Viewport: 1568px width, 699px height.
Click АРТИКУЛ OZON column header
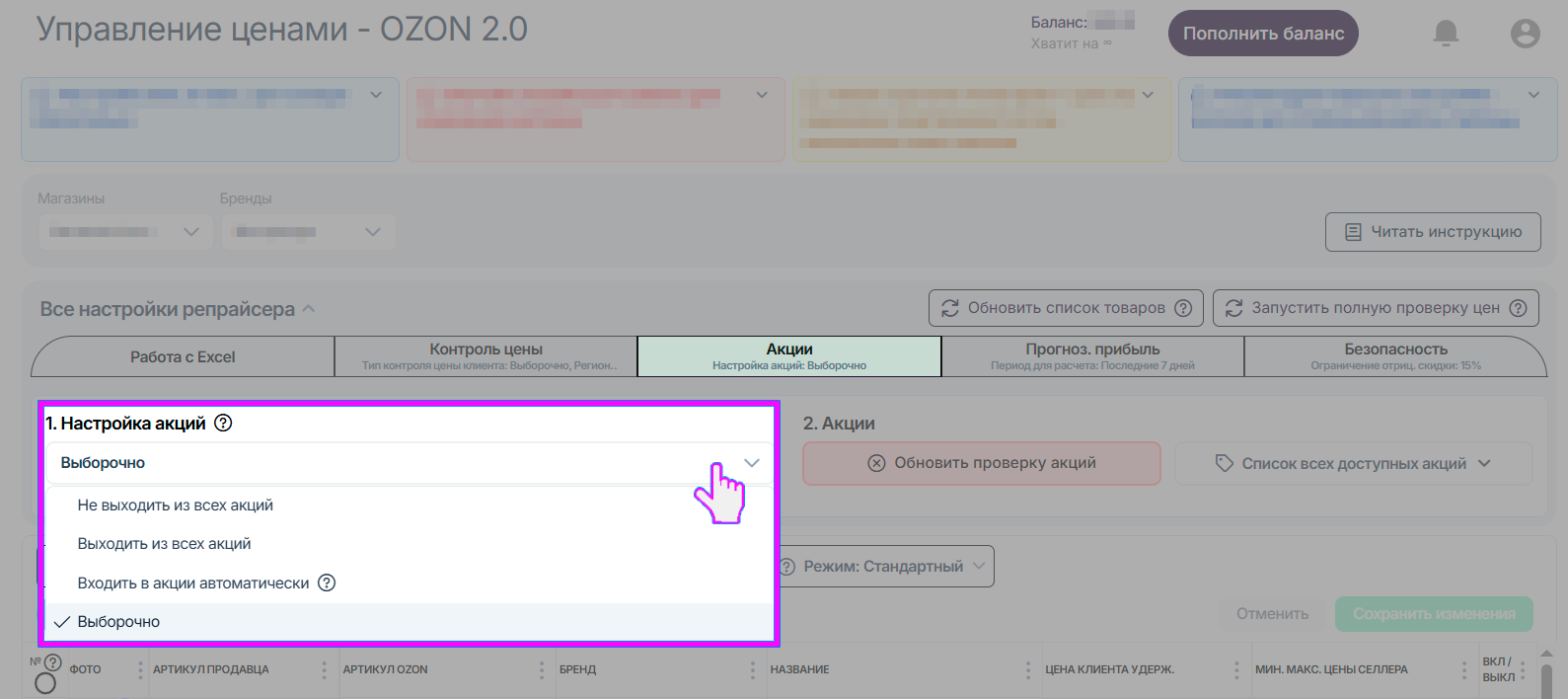pos(385,669)
